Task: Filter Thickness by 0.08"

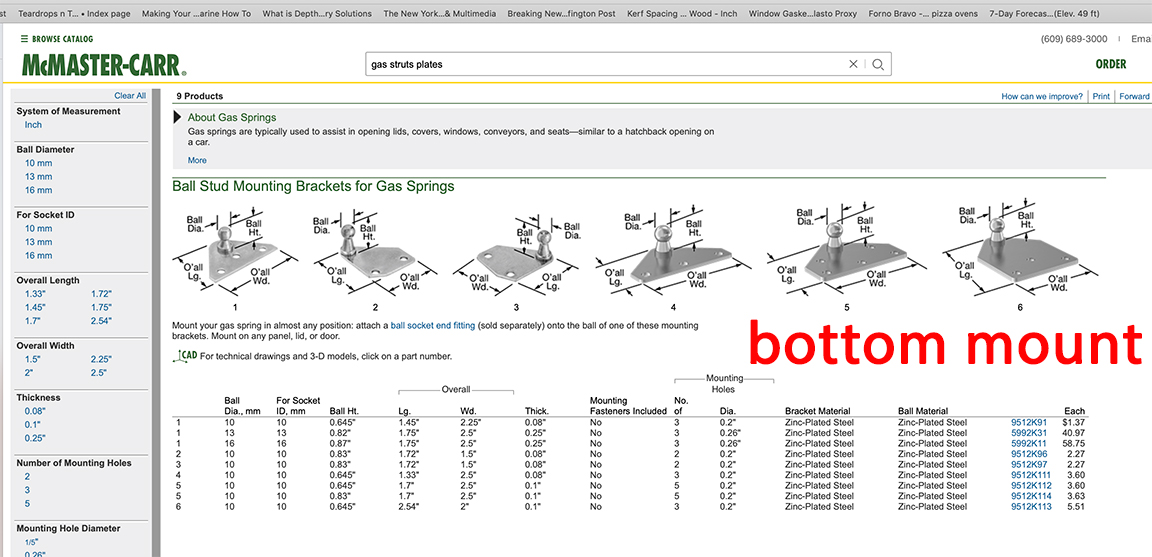Action: coord(35,411)
